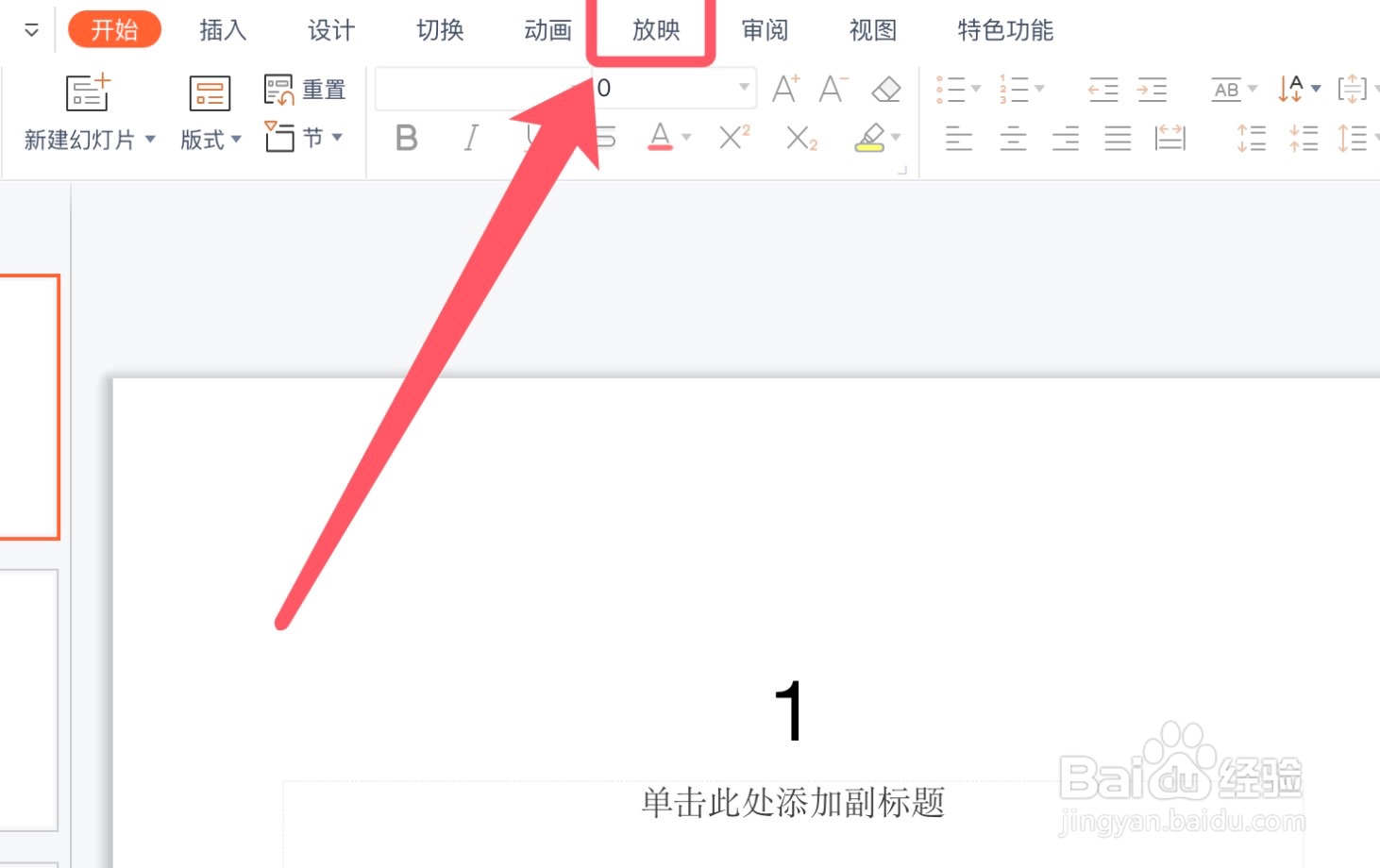Select the New Slide icon
This screenshot has height=868, width=1380.
pos(88,92)
